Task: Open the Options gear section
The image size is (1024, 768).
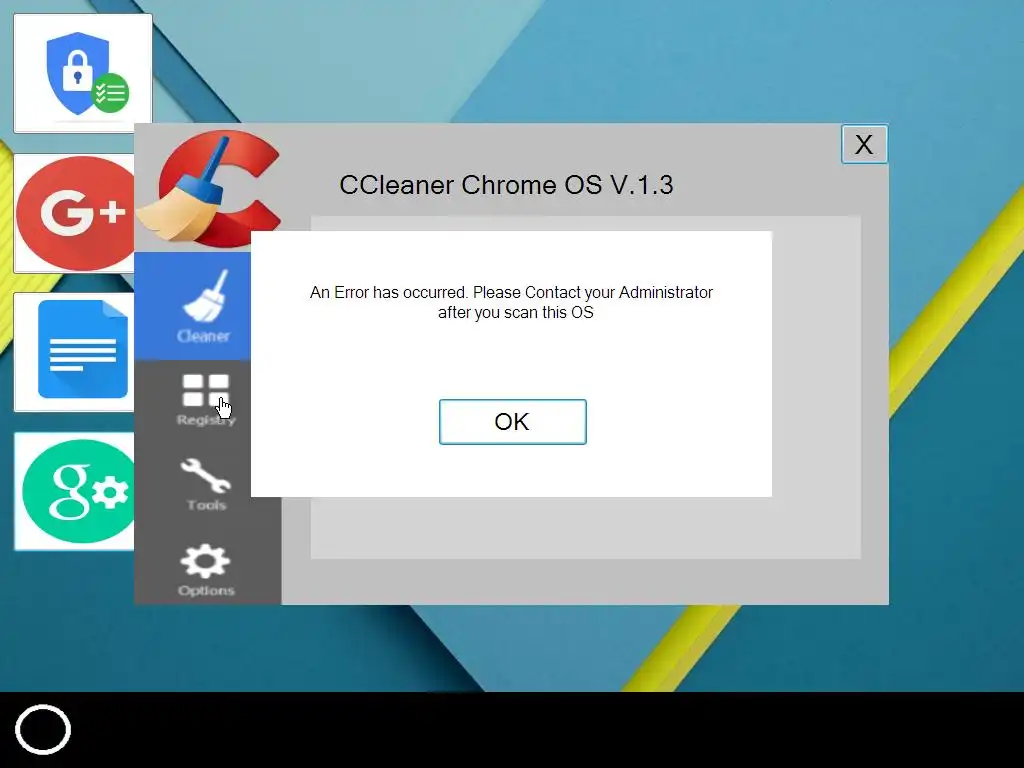Action: point(206,569)
